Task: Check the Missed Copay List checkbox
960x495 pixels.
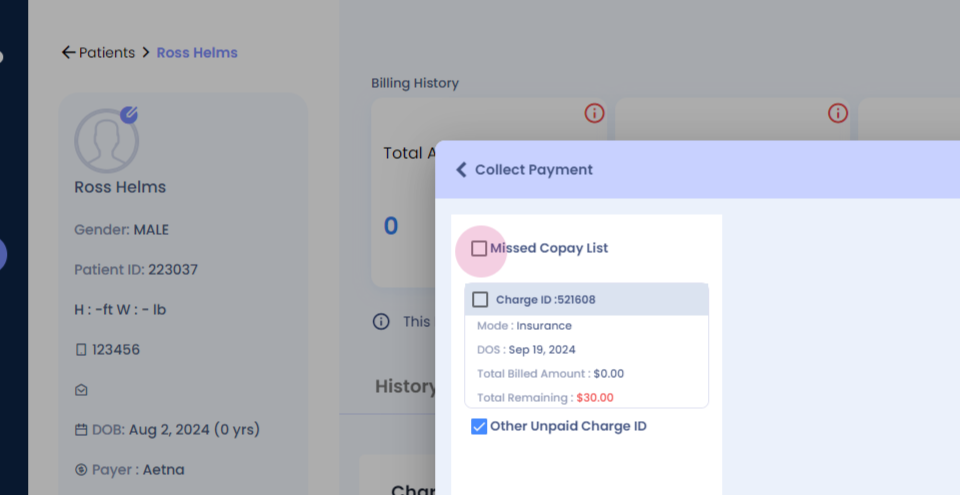Action: (x=479, y=248)
